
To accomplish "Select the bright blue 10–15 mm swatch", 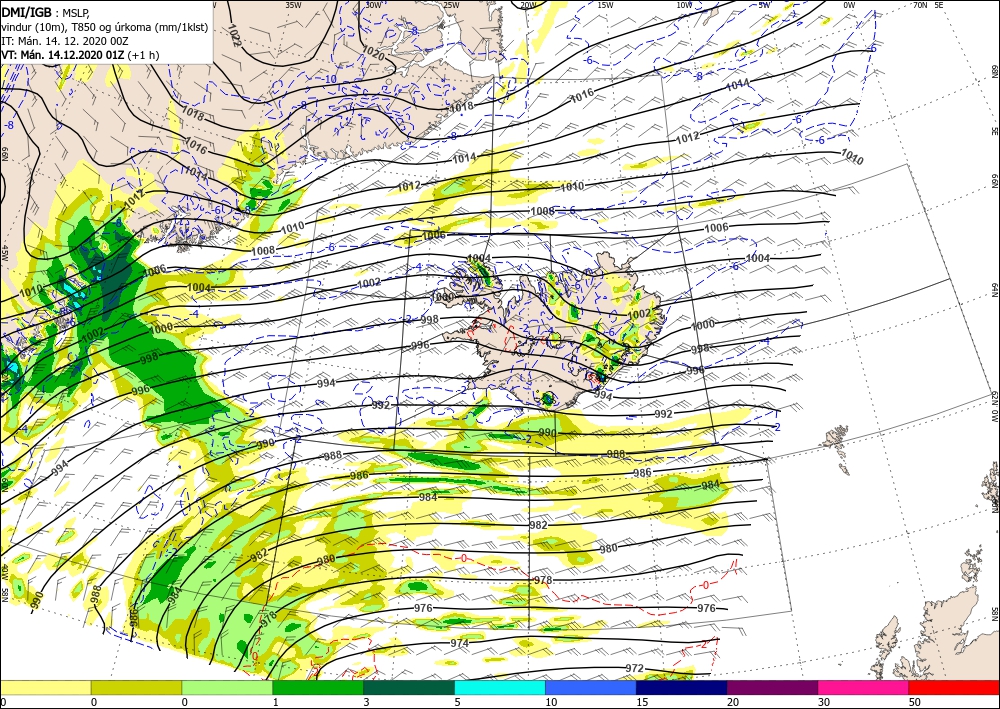I will pyautogui.click(x=591, y=687).
